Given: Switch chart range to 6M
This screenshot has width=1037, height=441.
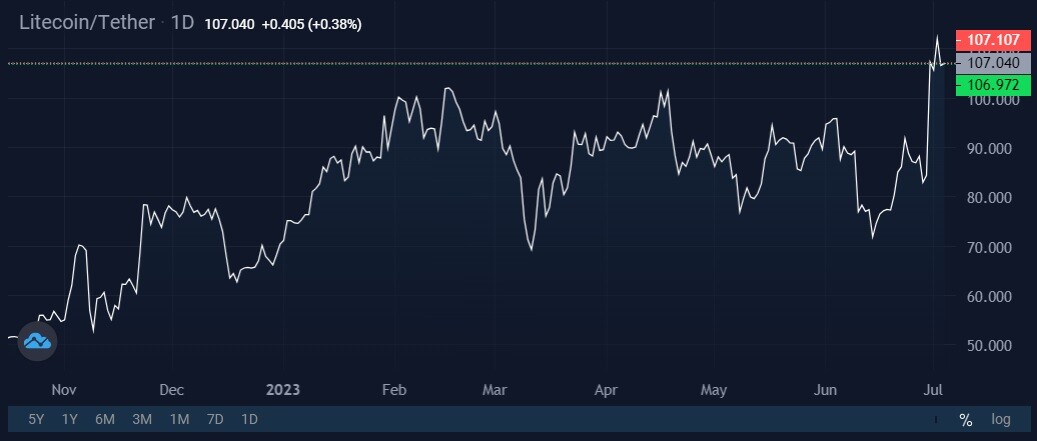Looking at the screenshot, I should coord(105,419).
